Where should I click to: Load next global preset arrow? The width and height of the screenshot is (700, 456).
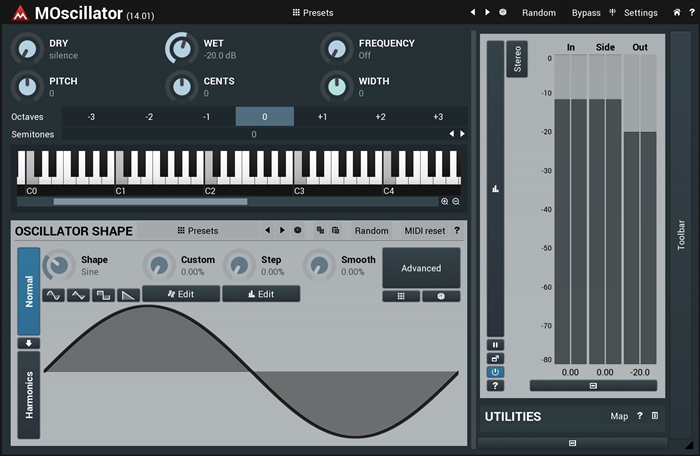[x=487, y=12]
